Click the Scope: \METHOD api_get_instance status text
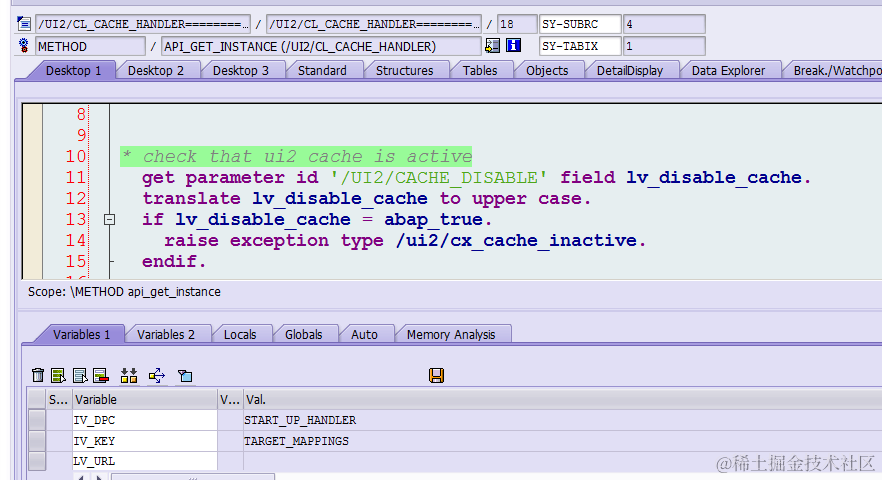Screen dimensions: 882x480 124,291
